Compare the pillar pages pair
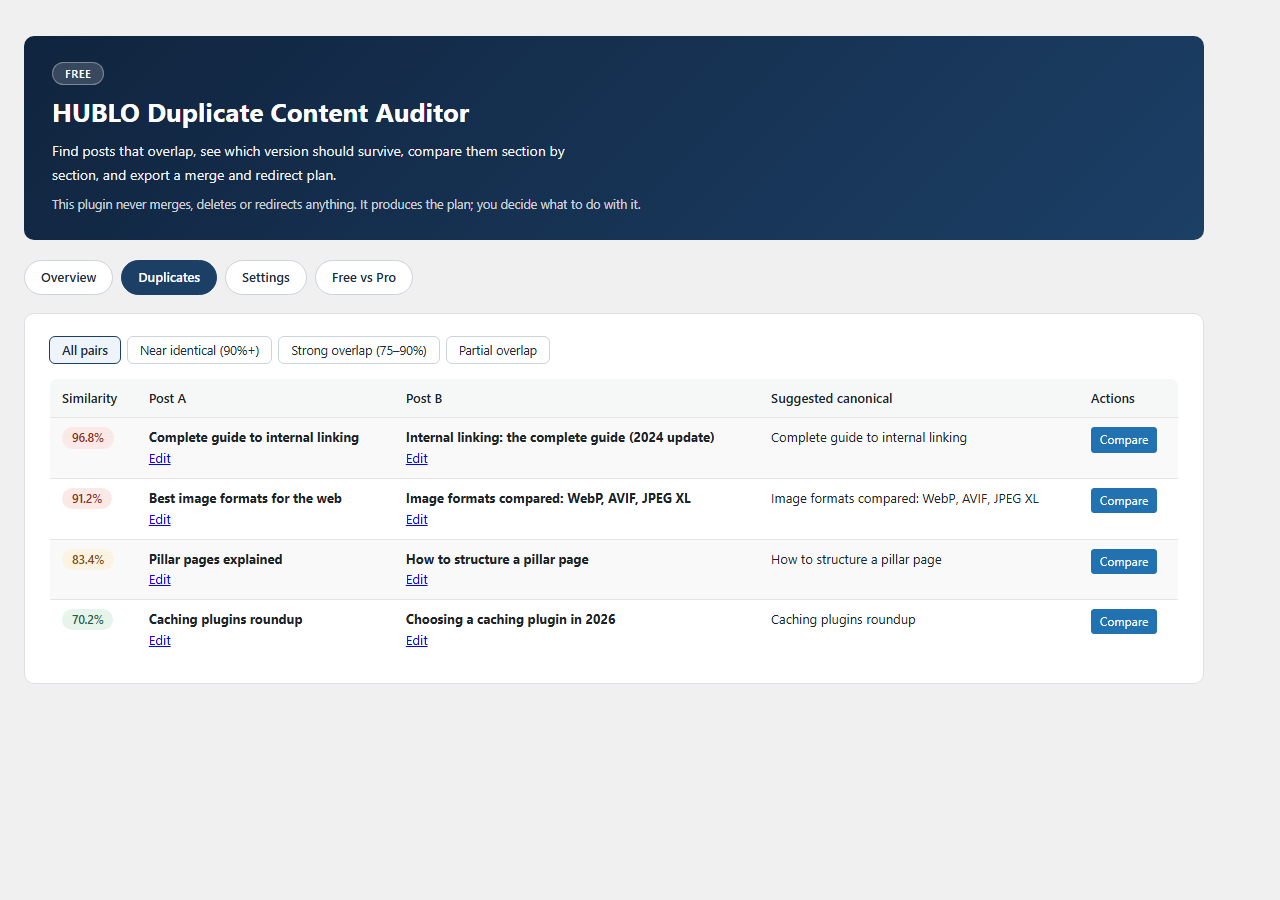Screen dimensions: 1280x900 point(1124,562)
